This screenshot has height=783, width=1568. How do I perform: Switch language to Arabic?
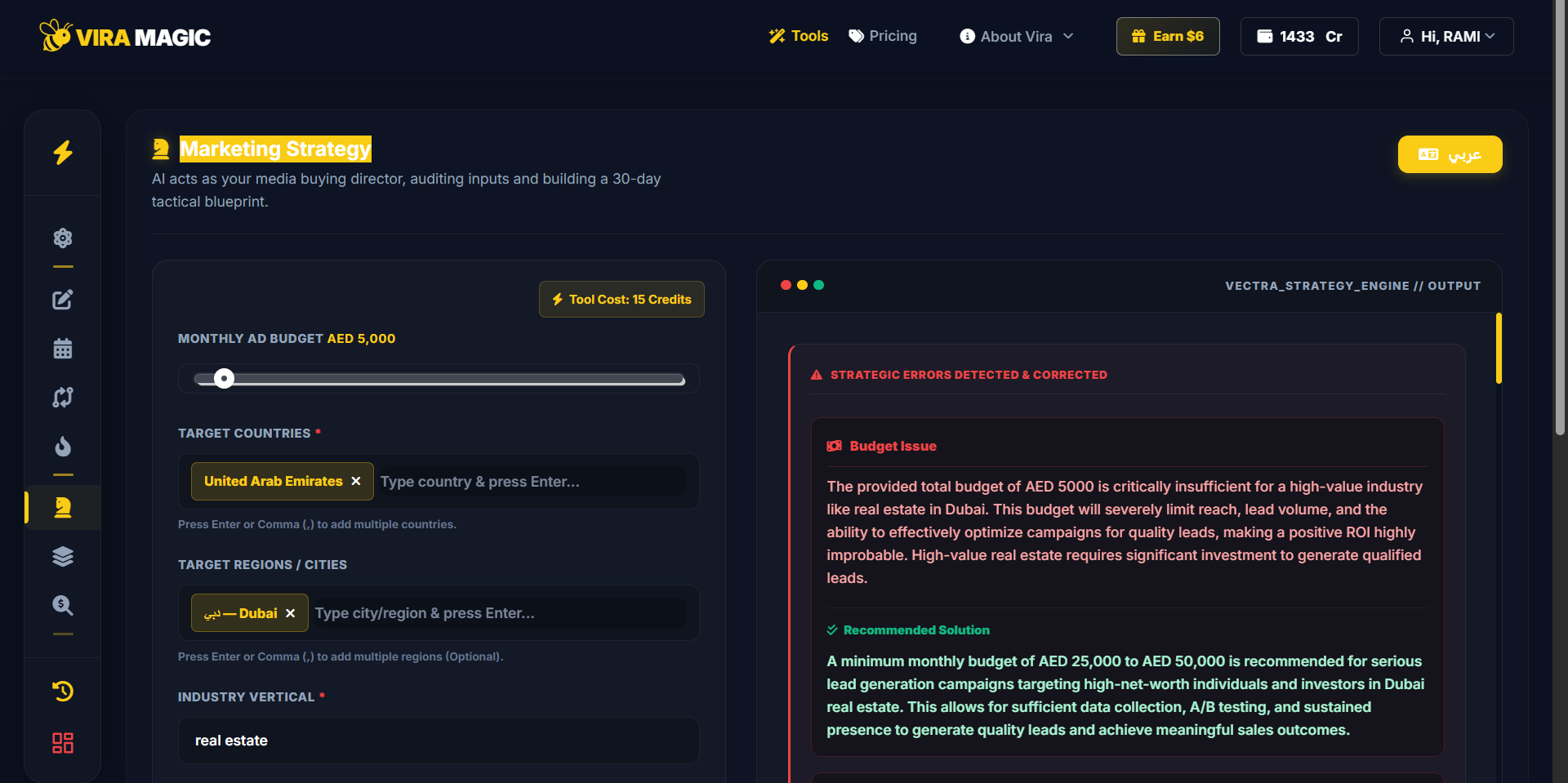click(1450, 154)
